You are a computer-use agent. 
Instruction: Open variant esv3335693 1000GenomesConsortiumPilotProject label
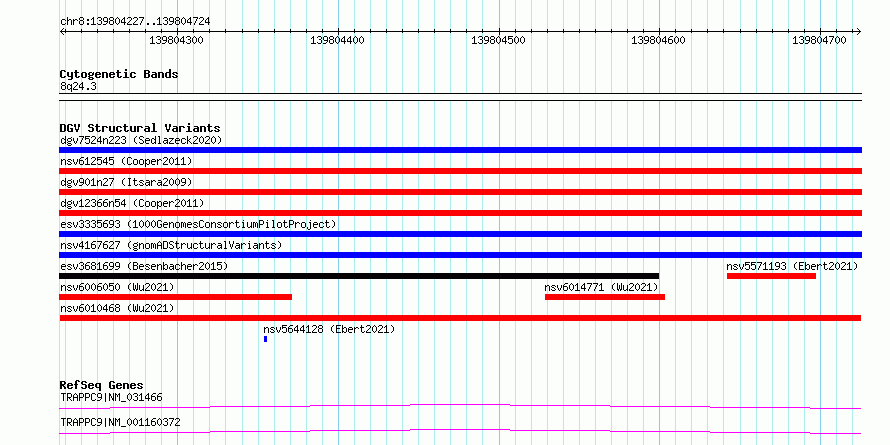point(198,224)
